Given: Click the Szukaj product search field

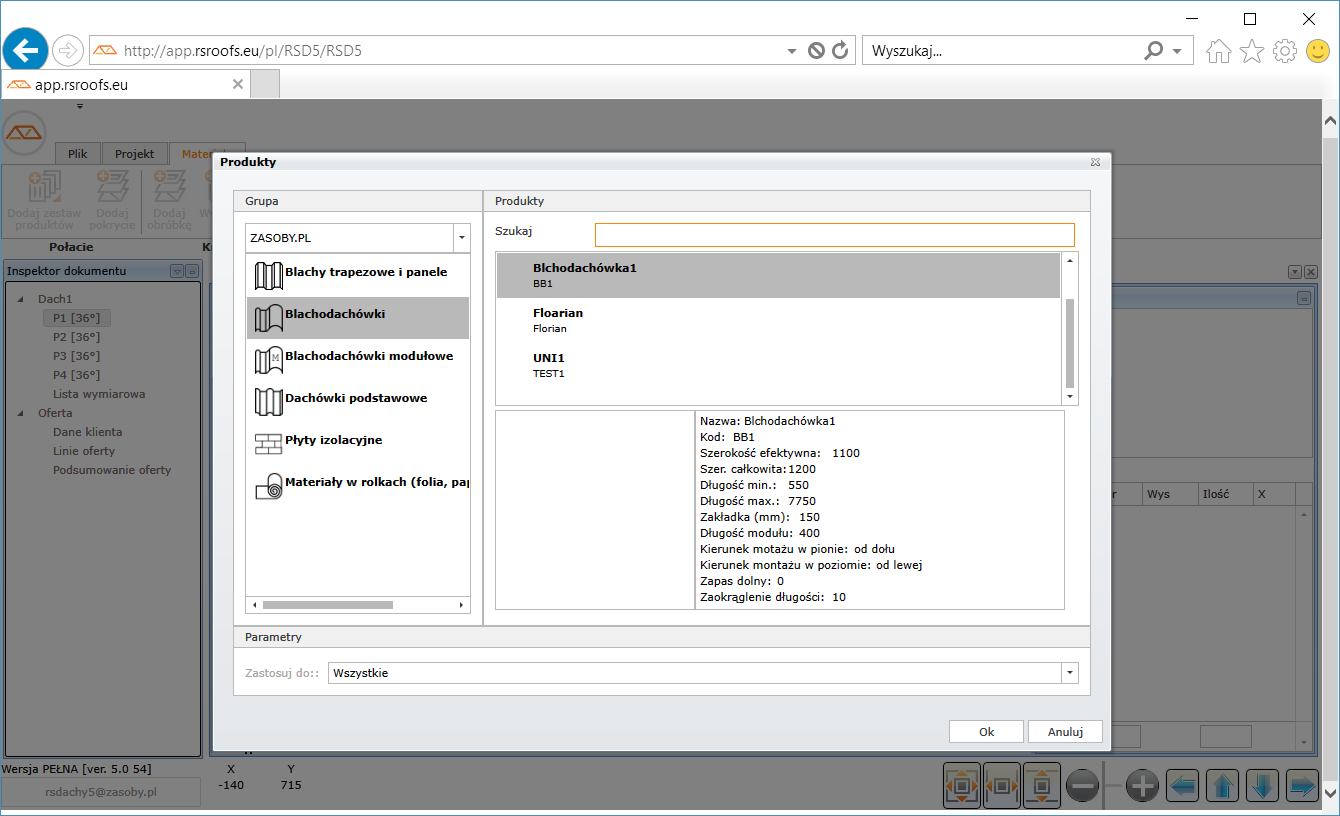Looking at the screenshot, I should coord(834,235).
